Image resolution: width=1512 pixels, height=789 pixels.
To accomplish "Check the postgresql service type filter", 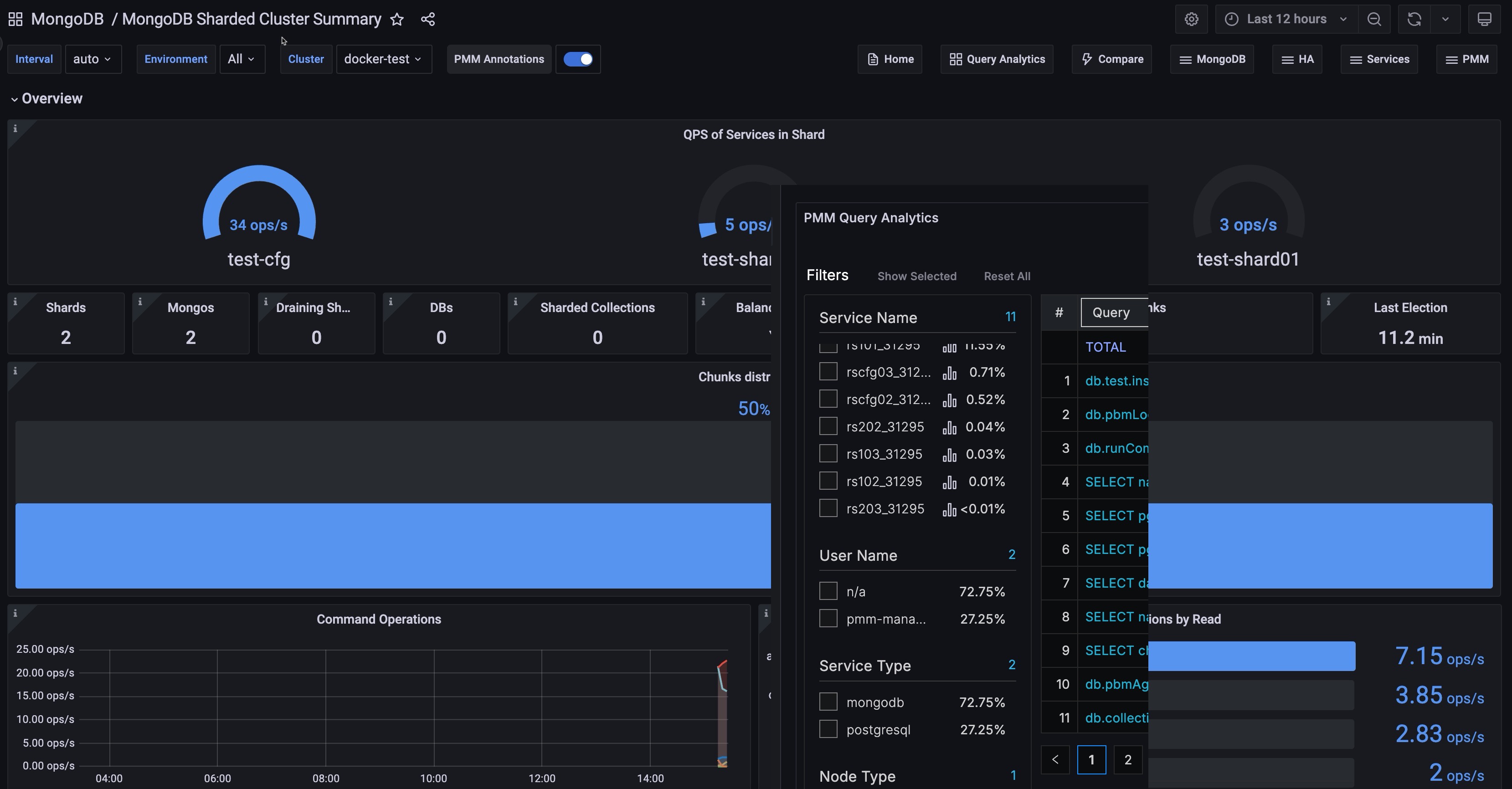I will pyautogui.click(x=828, y=729).
